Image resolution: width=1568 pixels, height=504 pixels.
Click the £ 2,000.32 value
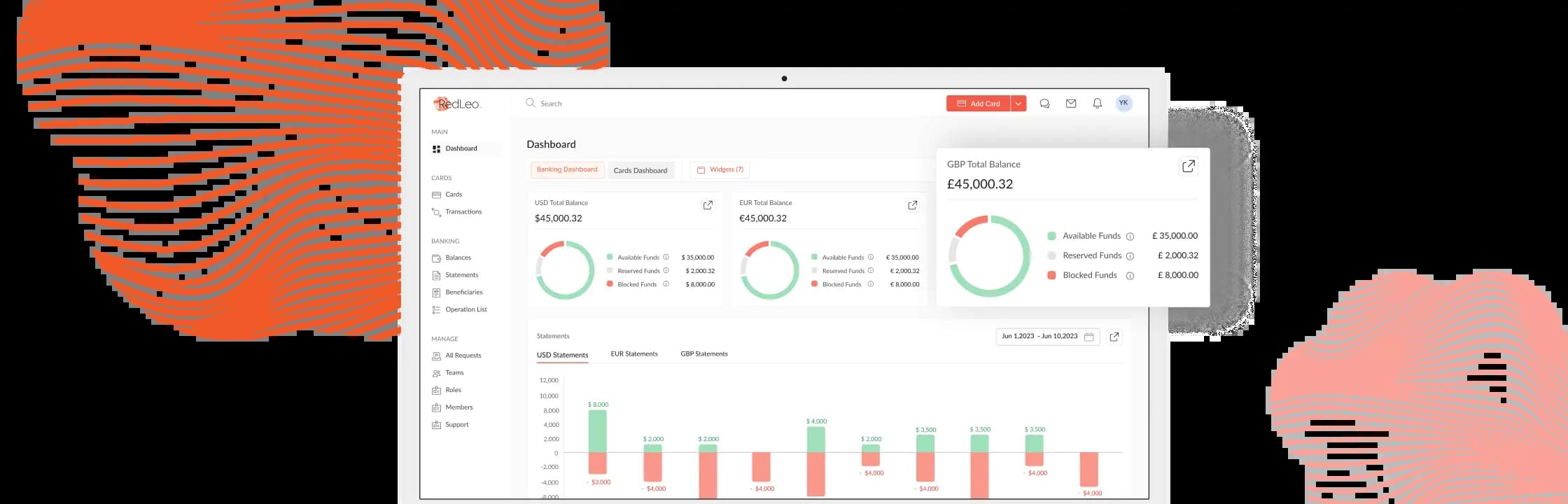1177,255
